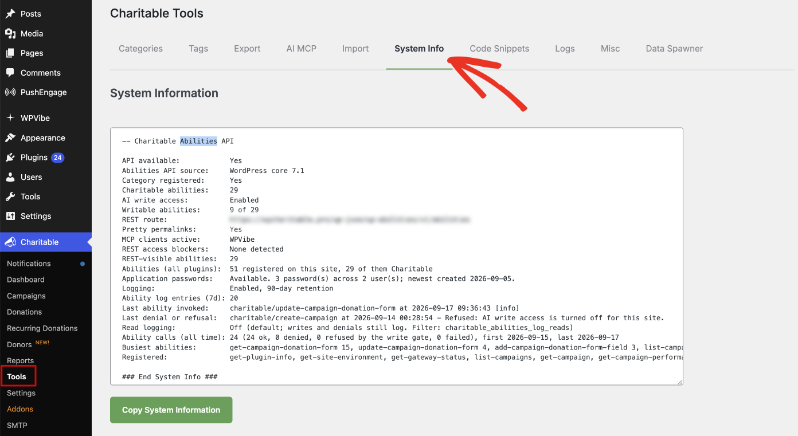Click the Charitable Tools page title
This screenshot has width=798, height=436.
[x=157, y=14]
